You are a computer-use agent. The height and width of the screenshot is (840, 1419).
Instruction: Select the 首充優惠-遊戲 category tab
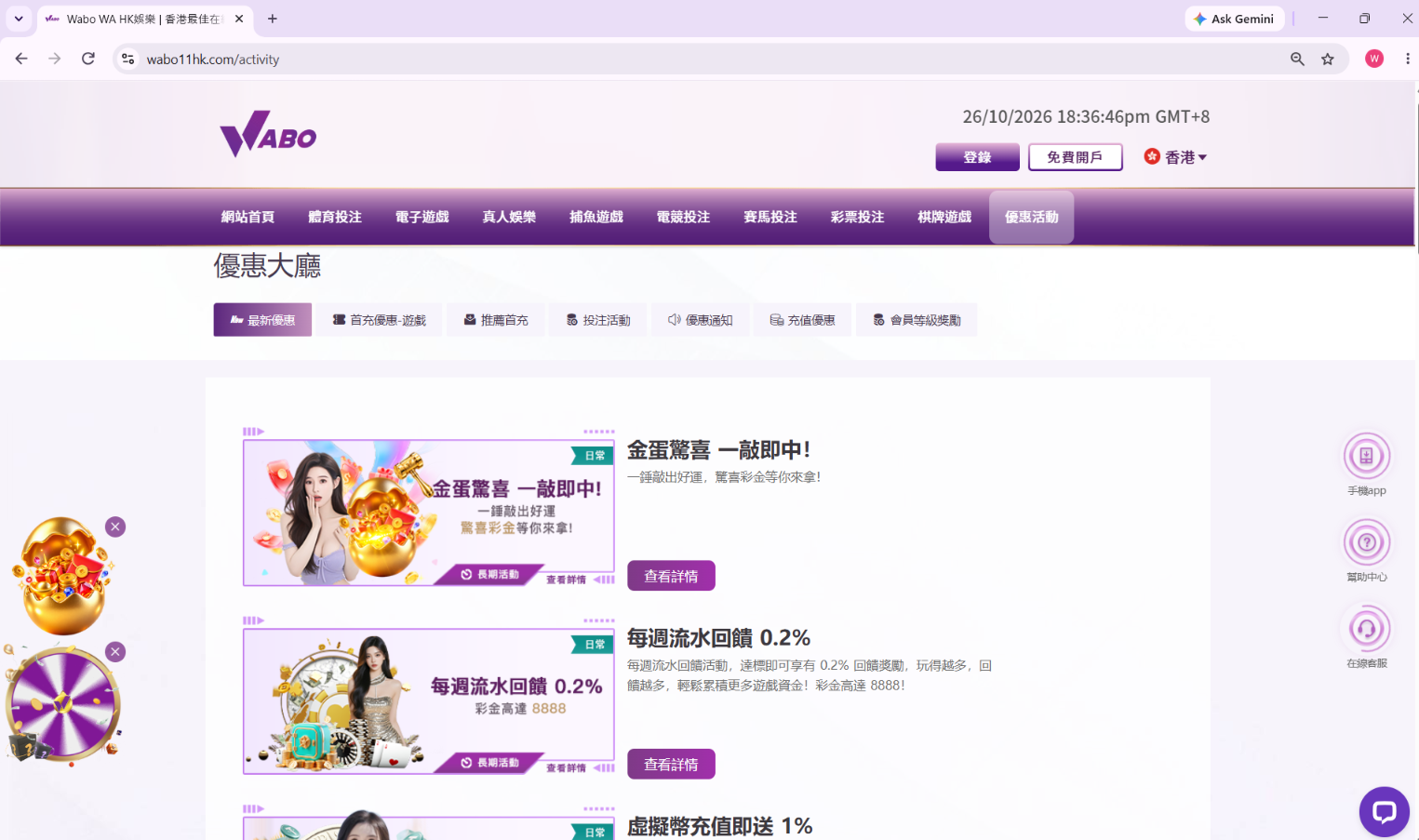(x=379, y=320)
